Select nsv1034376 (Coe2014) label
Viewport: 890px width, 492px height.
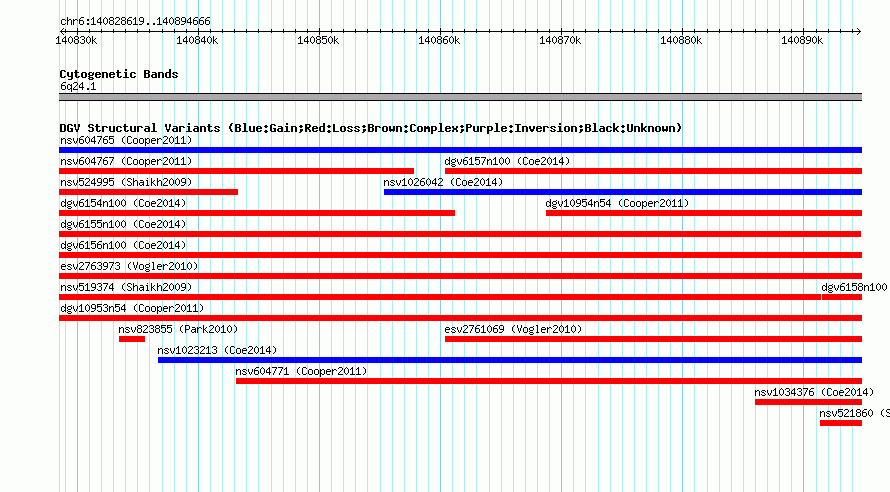[x=814, y=392]
